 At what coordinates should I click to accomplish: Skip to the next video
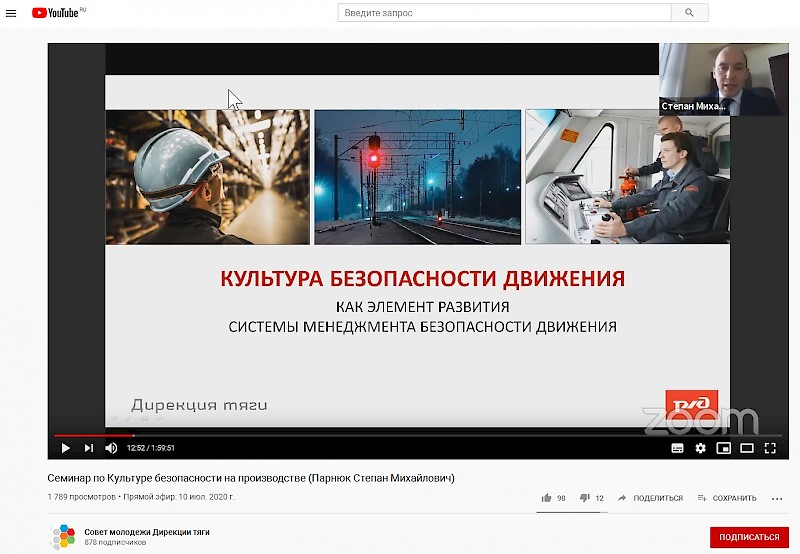88,448
